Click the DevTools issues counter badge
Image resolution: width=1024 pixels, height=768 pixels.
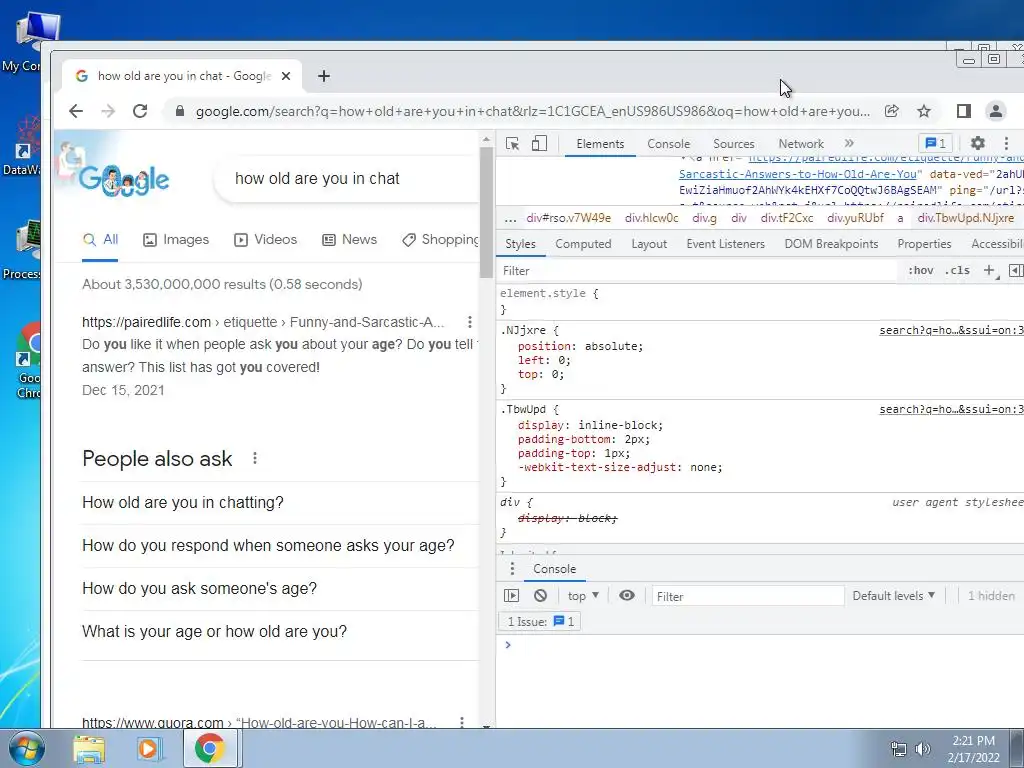935,143
